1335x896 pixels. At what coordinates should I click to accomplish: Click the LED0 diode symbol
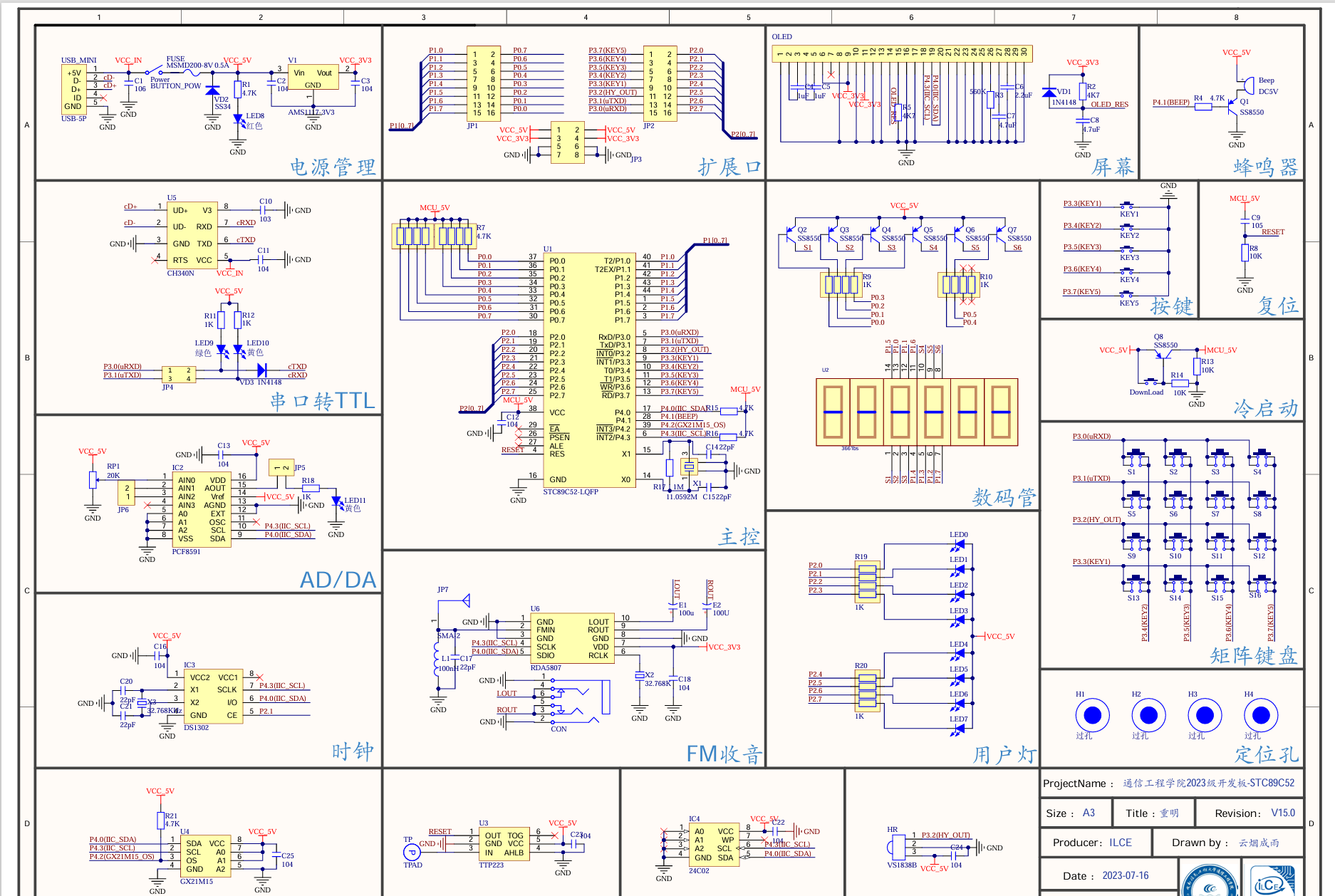pyautogui.click(x=958, y=546)
